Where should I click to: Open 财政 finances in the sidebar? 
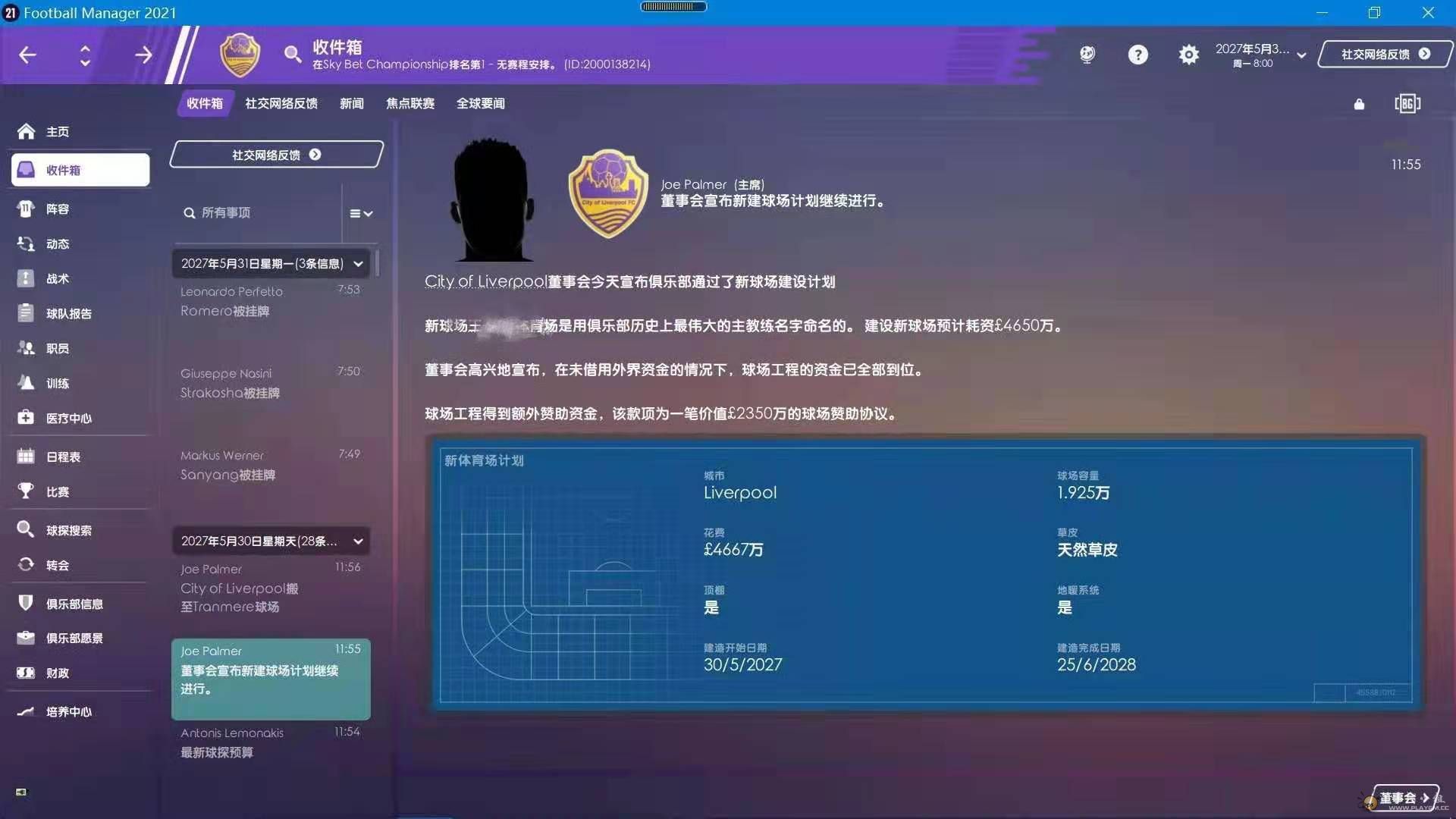80,673
